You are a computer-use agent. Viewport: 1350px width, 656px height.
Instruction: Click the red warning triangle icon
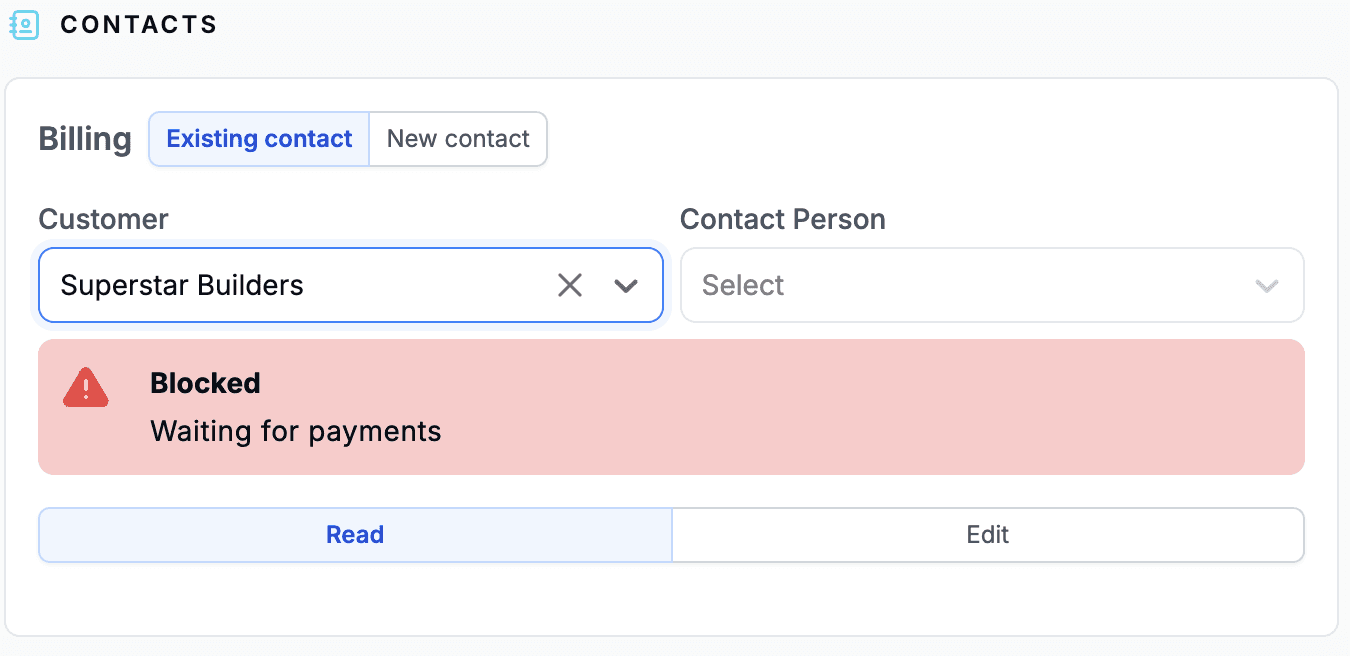86,387
